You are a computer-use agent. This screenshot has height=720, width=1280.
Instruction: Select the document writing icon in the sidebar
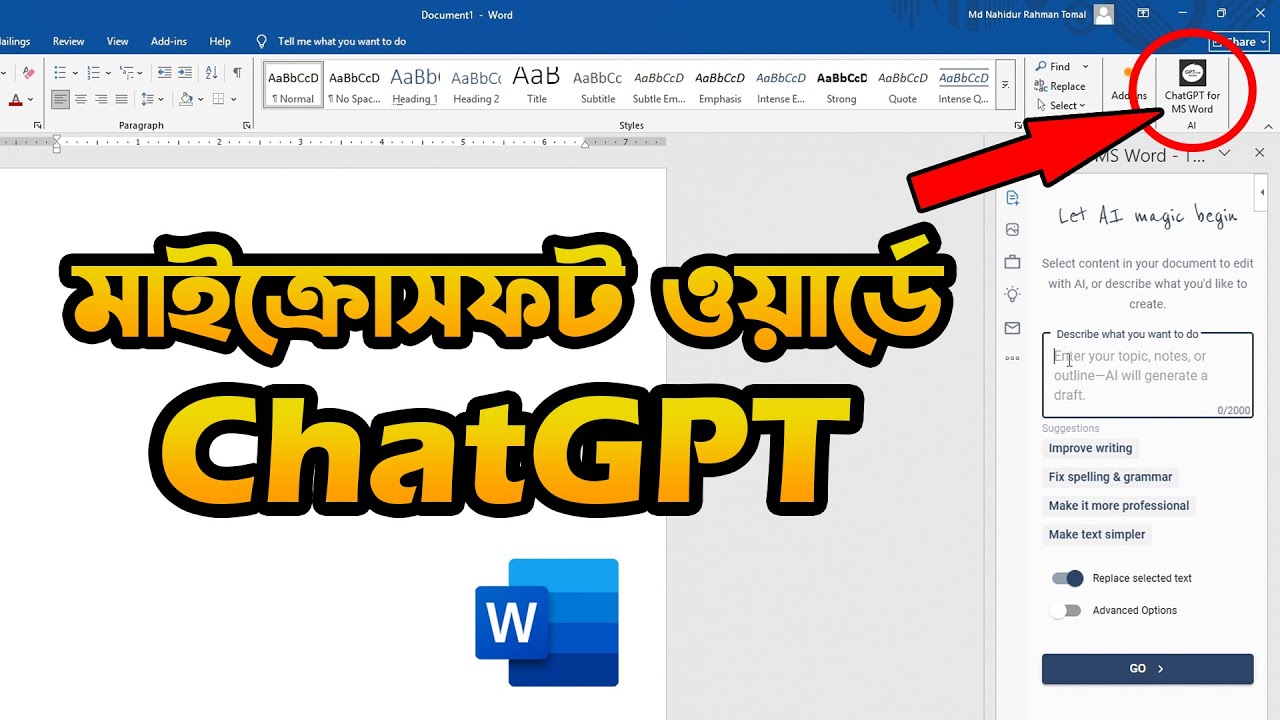coord(1013,197)
